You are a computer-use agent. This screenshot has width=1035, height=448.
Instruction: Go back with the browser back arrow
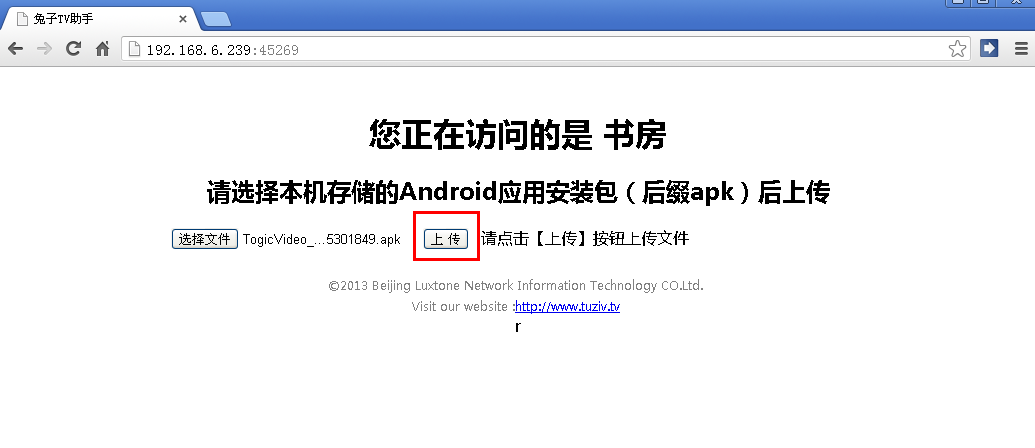(15, 48)
